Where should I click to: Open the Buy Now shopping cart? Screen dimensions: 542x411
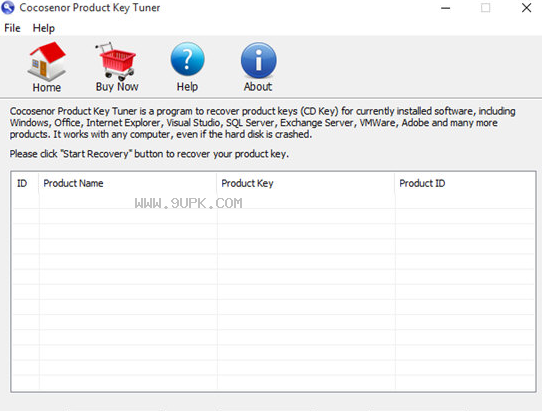pyautogui.click(x=116, y=61)
